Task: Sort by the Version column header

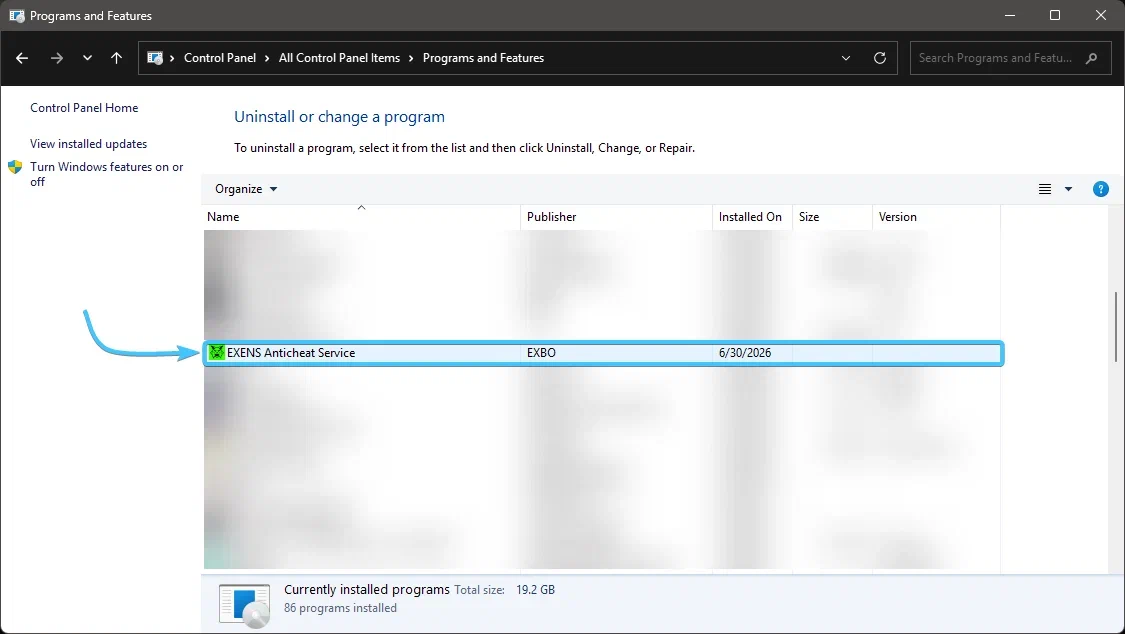Action: pos(936,217)
